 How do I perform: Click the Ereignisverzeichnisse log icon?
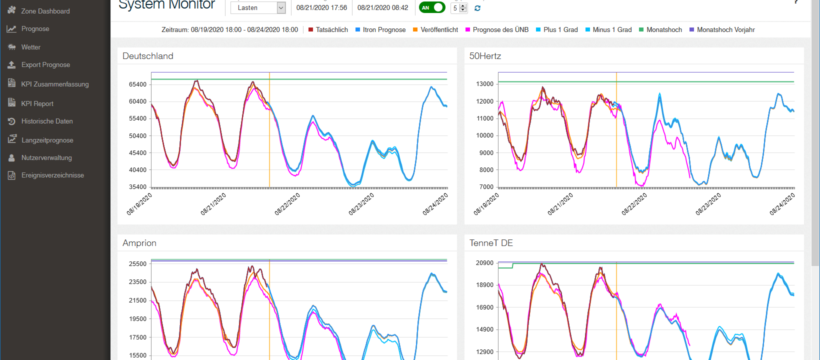11,175
